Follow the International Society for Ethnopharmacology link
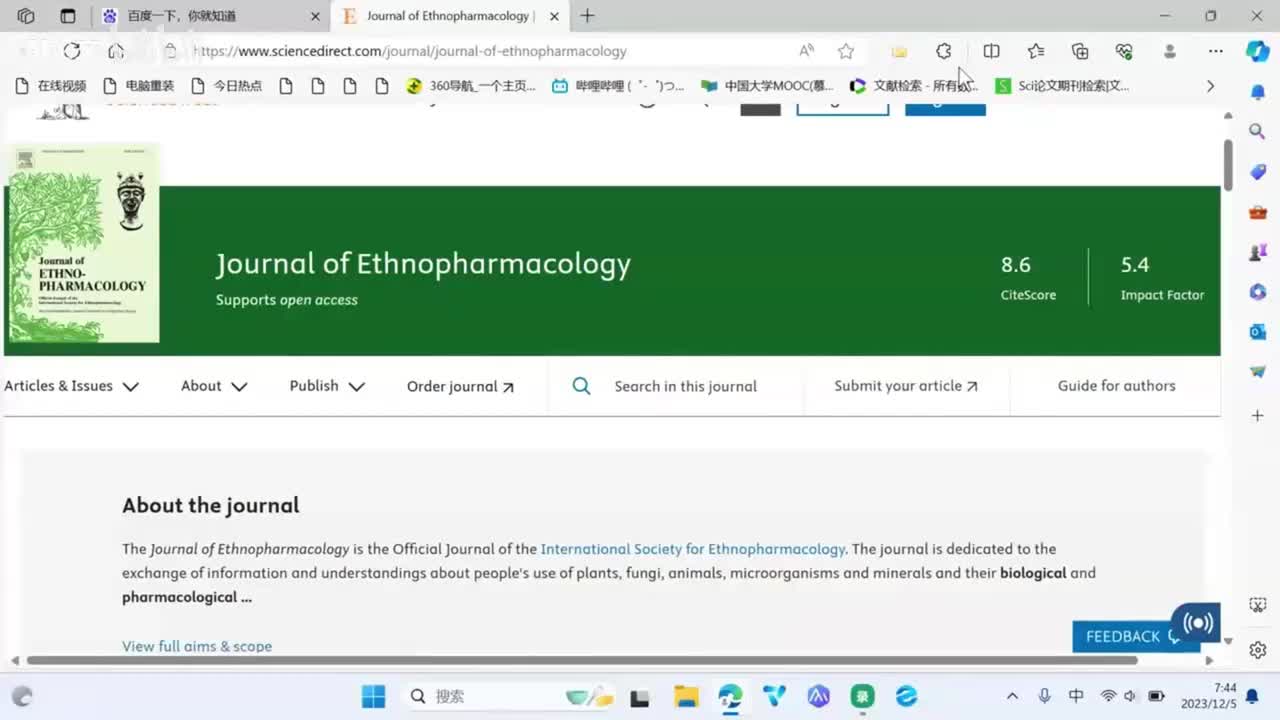The image size is (1280, 720). tap(693, 549)
